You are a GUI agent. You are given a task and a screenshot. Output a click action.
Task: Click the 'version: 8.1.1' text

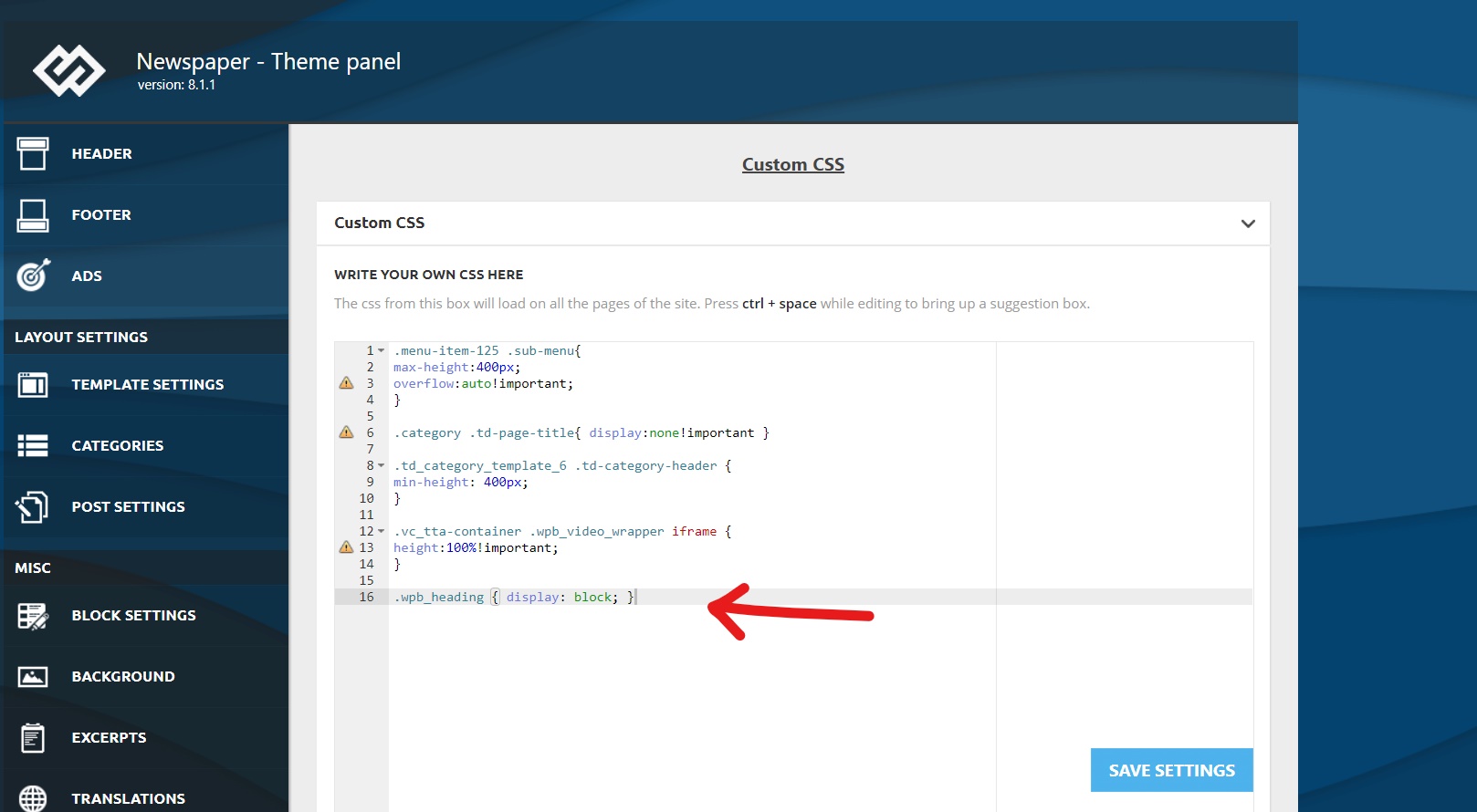[177, 85]
